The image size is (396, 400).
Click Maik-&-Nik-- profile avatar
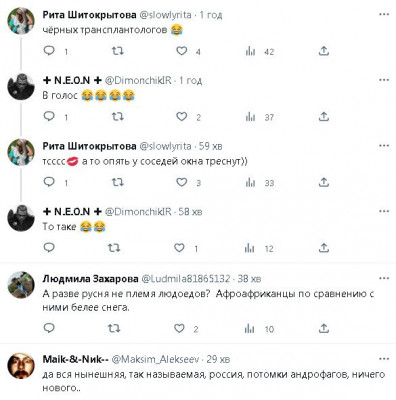[x=21, y=366]
